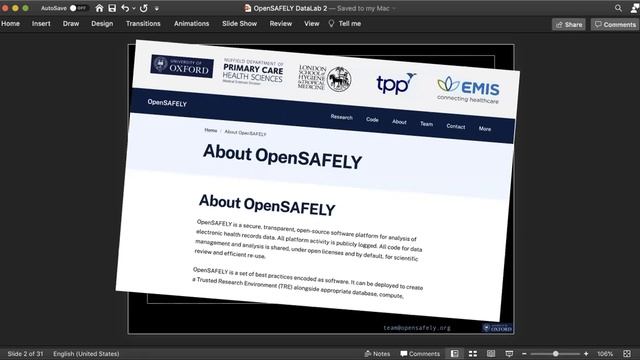Click Contact in the slide's navbar

[456, 127]
